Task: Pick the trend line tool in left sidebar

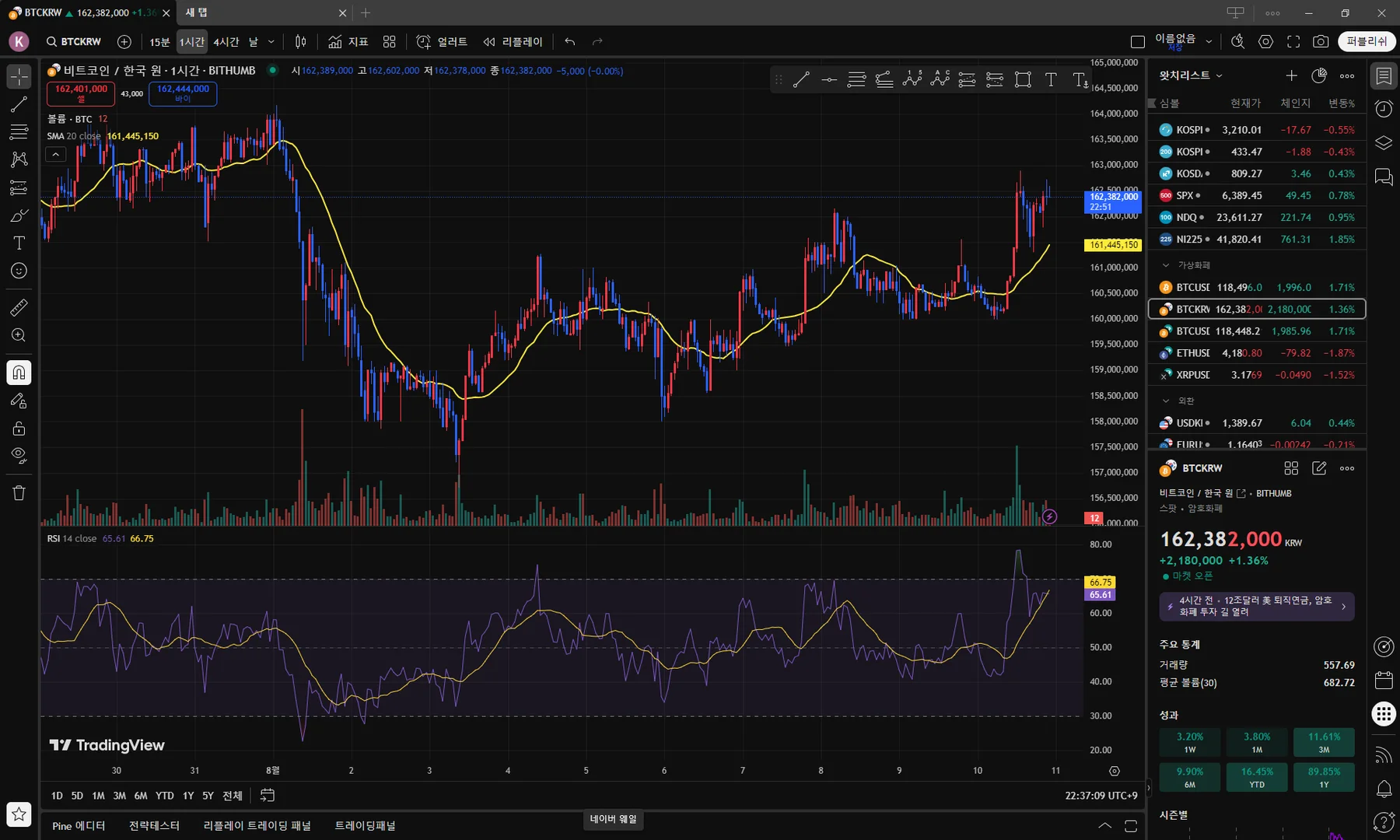Action: pos(19,104)
